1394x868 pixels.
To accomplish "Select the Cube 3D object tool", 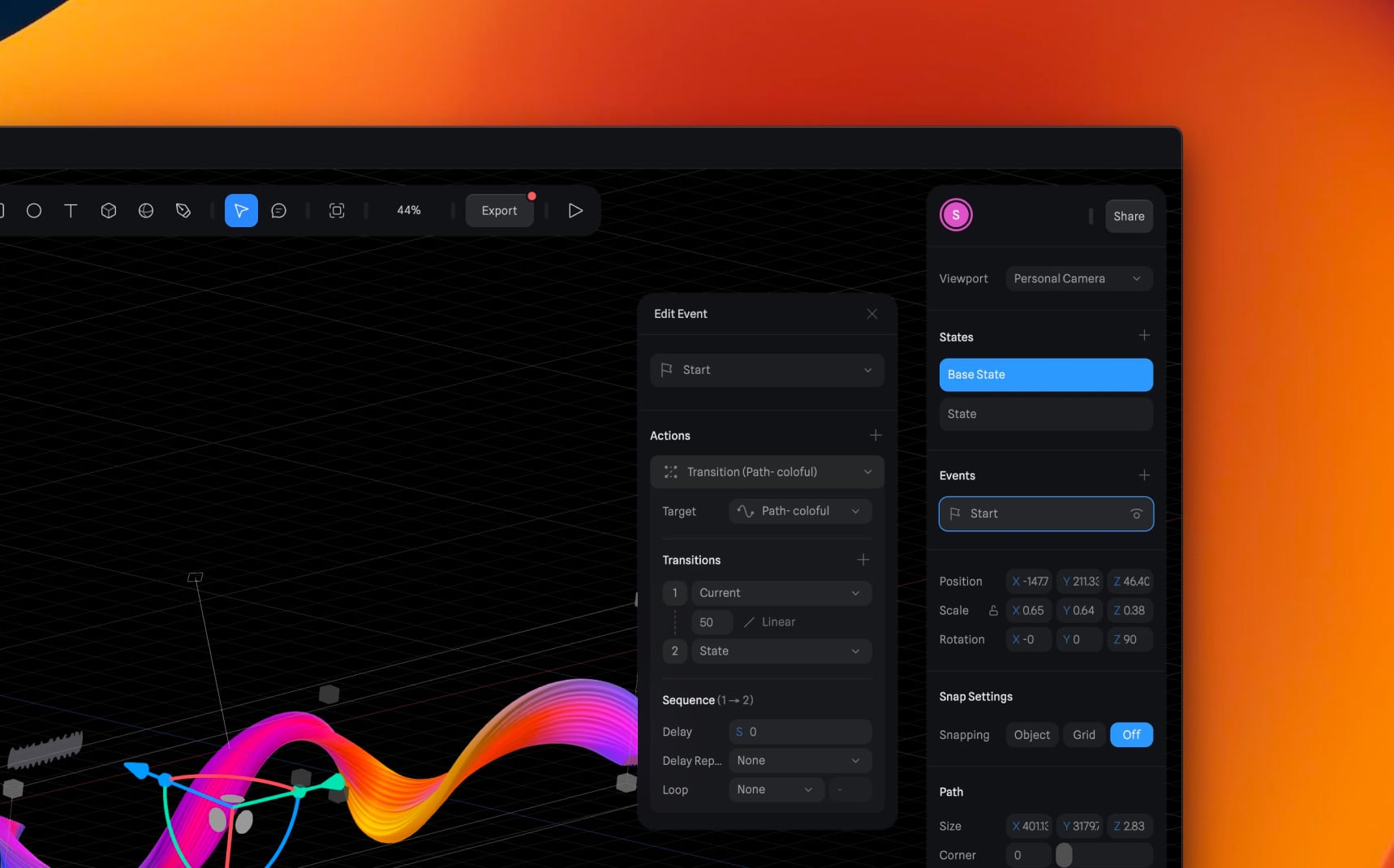I will click(108, 210).
